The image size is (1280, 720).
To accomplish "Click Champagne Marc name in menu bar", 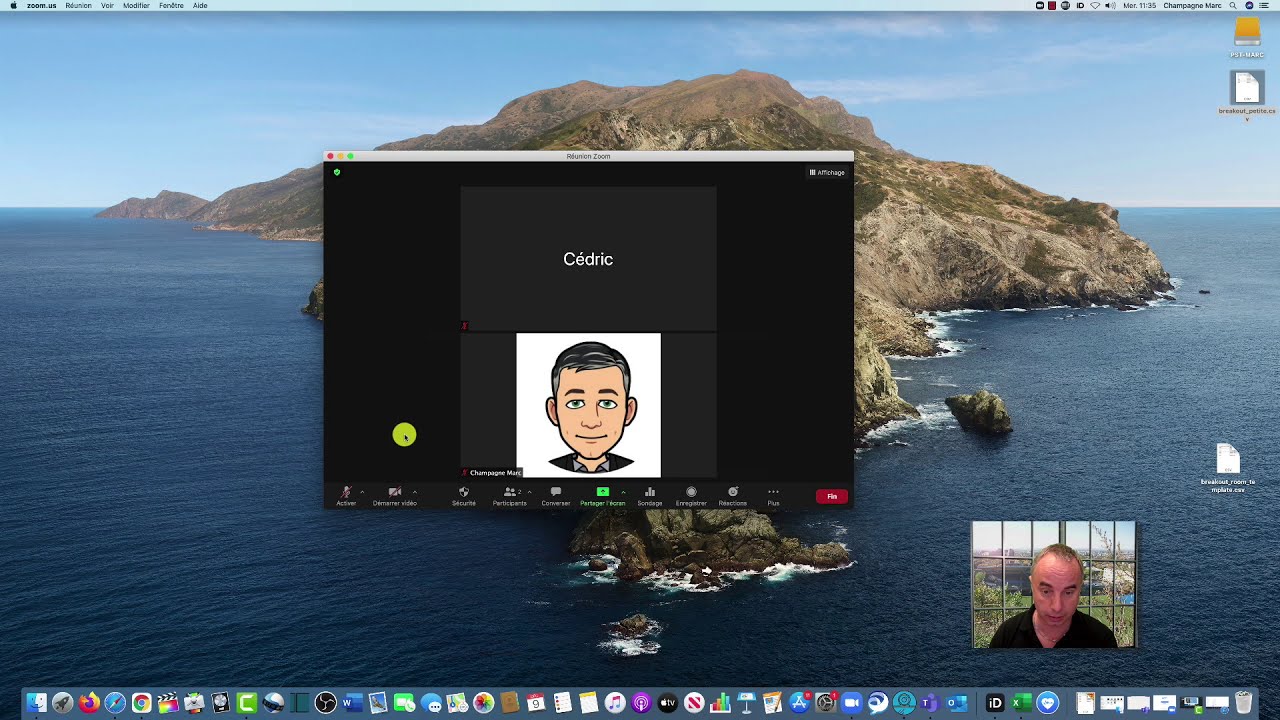I will coord(1192,5).
